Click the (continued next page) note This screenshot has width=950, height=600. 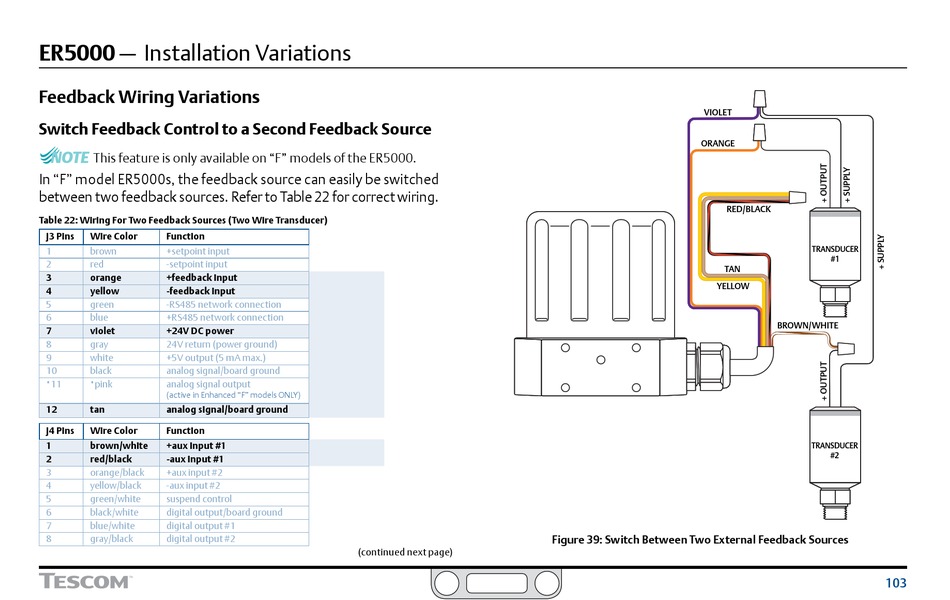[x=405, y=552]
